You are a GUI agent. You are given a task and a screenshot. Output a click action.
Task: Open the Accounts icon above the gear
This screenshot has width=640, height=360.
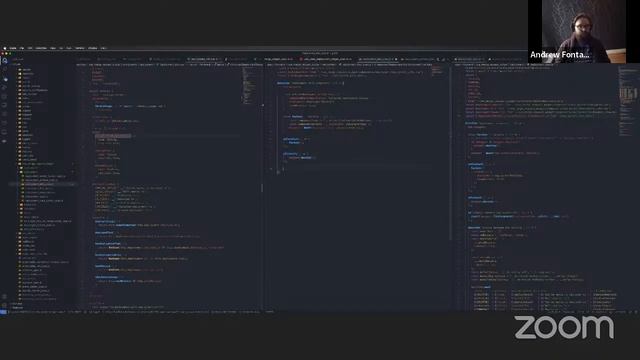tap(4, 296)
